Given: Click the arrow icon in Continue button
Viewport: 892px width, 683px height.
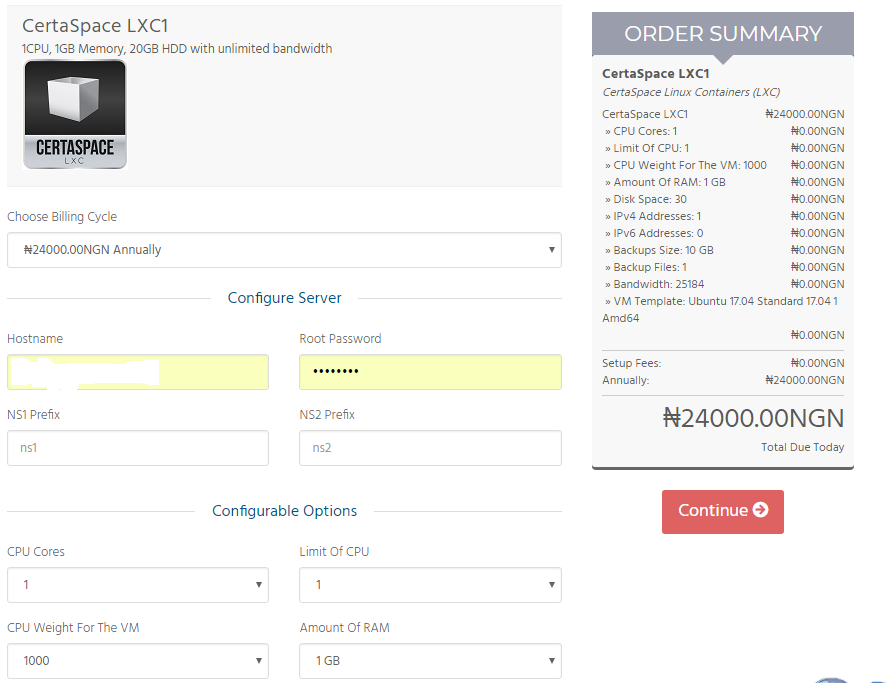Looking at the screenshot, I should 761,510.
